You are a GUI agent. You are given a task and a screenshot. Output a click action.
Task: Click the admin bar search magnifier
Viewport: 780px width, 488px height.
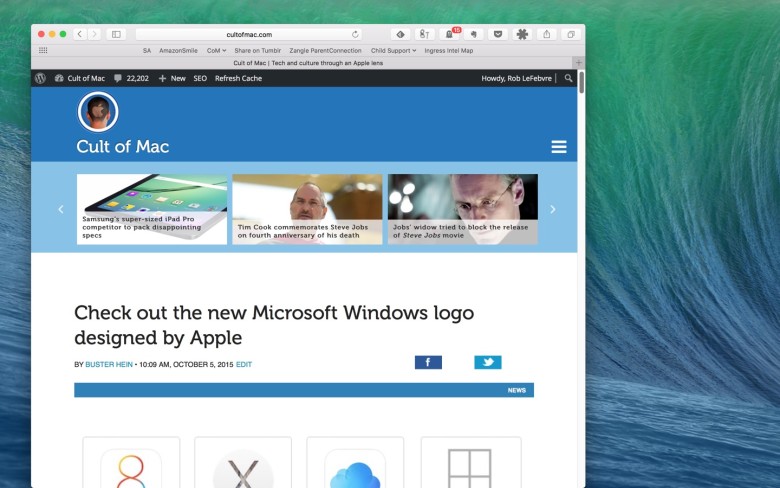pyautogui.click(x=568, y=78)
